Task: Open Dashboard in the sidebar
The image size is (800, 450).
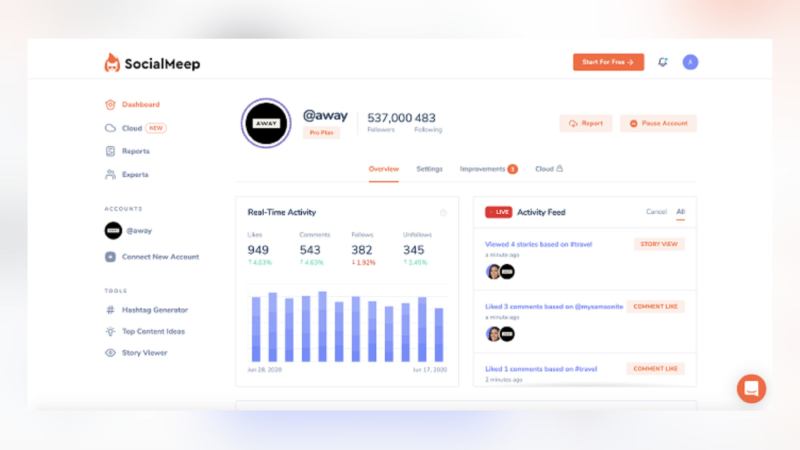Action: click(x=140, y=104)
